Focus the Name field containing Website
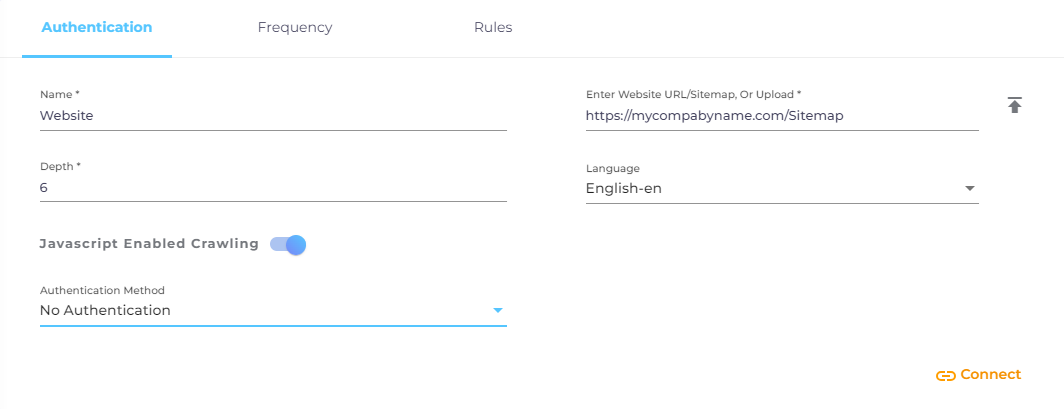Image resolution: width=1064 pixels, height=409 pixels. click(x=273, y=116)
